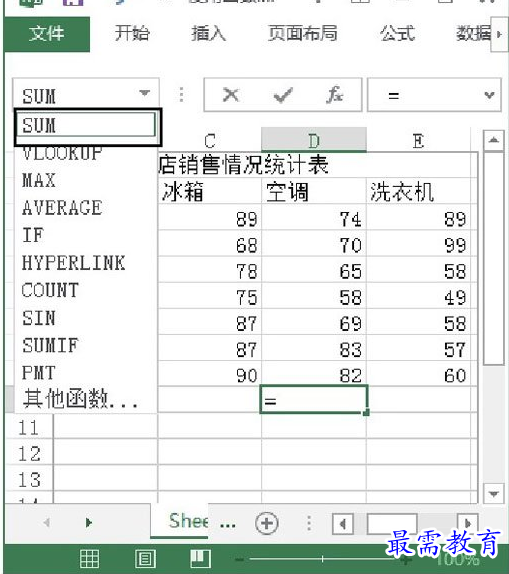The height and width of the screenshot is (574, 509).
Task: Switch to Page Break Preview icon
Action: 200,559
